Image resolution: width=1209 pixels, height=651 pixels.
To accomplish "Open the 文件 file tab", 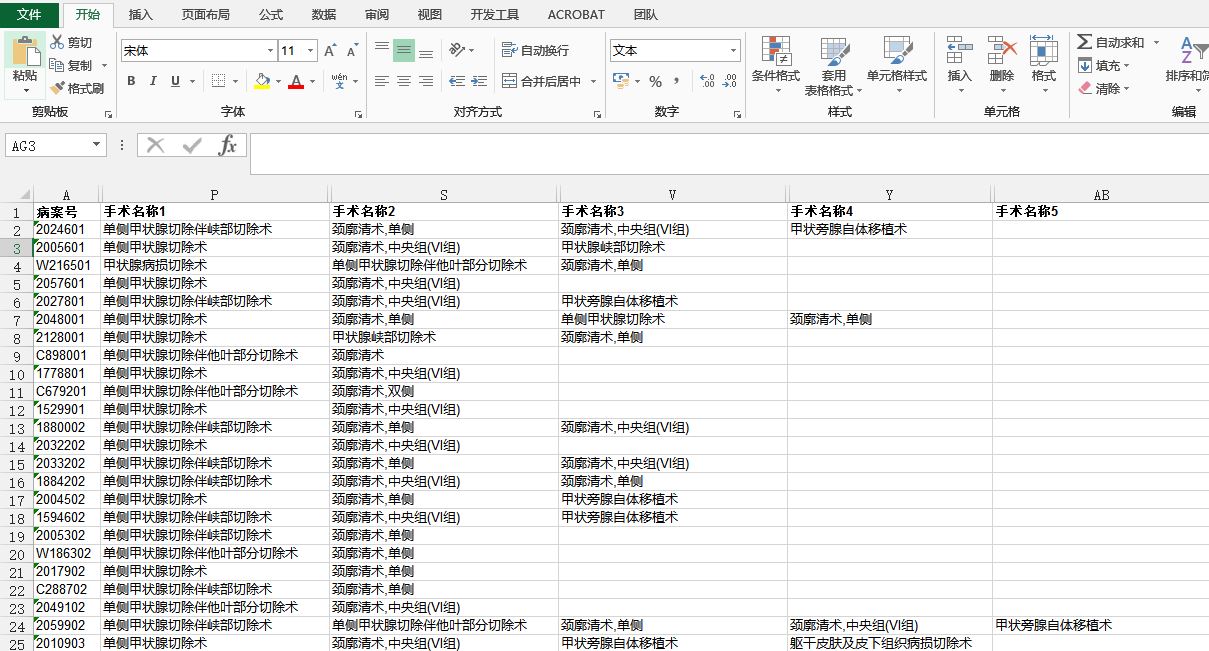I will 29,14.
